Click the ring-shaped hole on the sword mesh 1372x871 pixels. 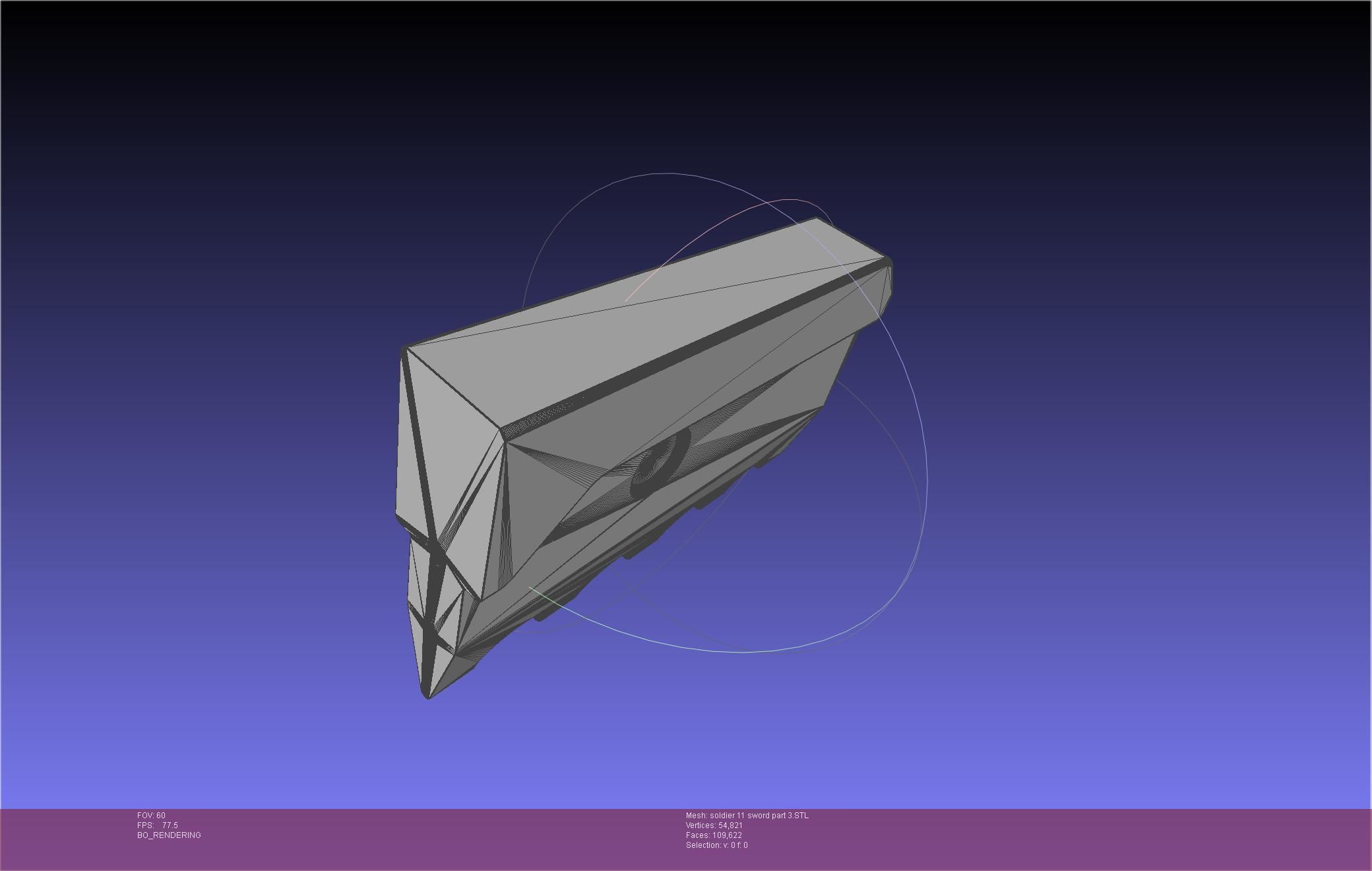660,463
